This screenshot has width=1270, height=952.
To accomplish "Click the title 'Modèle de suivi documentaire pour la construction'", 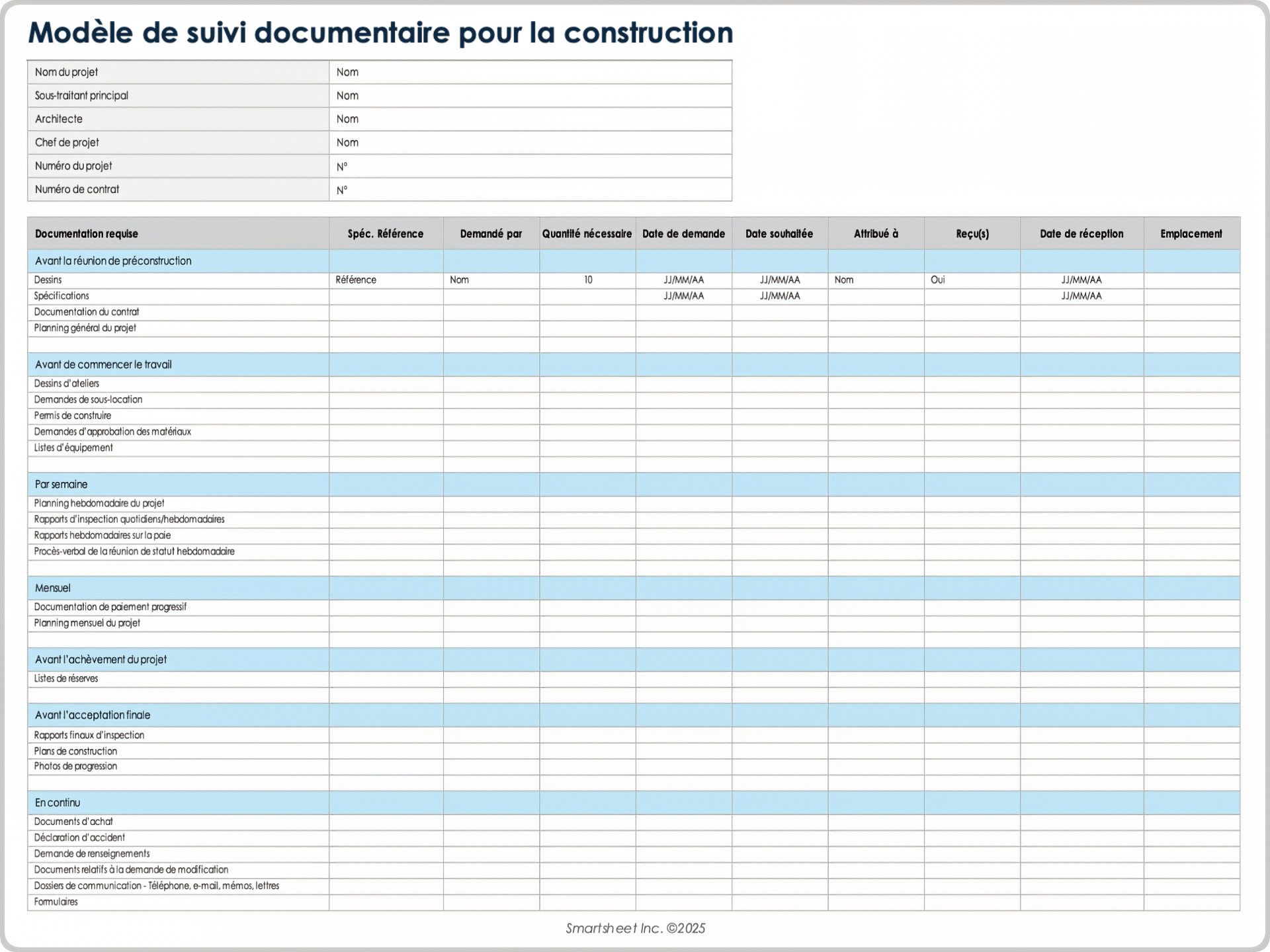I will click(380, 32).
